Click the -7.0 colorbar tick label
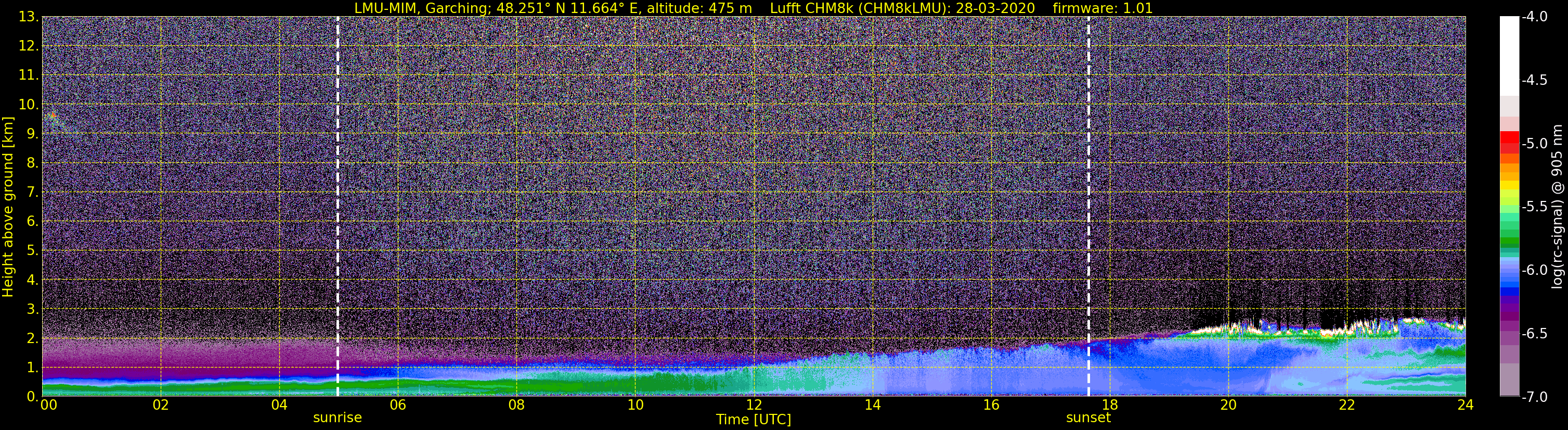The width and height of the screenshot is (1568, 430). pos(1534,397)
